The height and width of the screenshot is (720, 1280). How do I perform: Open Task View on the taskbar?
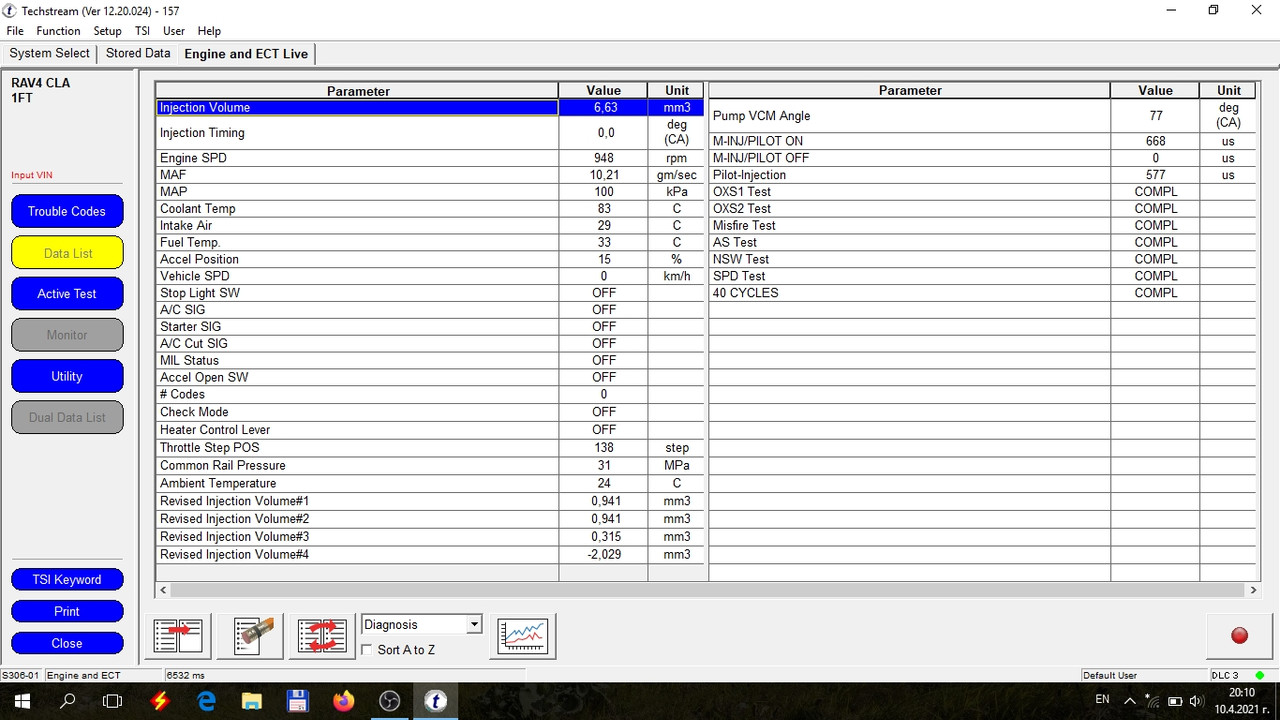coord(113,701)
